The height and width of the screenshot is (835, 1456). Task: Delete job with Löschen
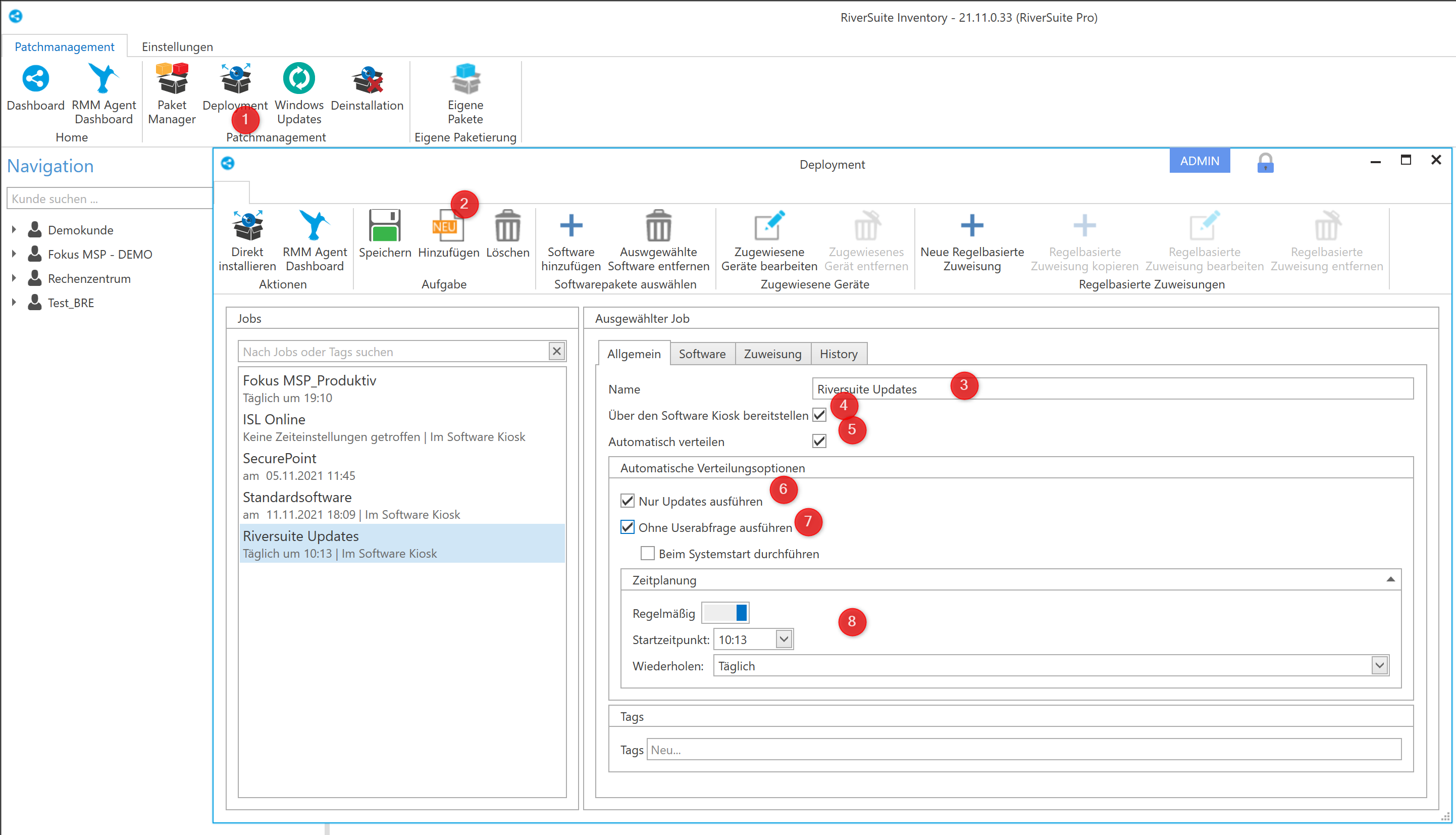[x=508, y=234]
